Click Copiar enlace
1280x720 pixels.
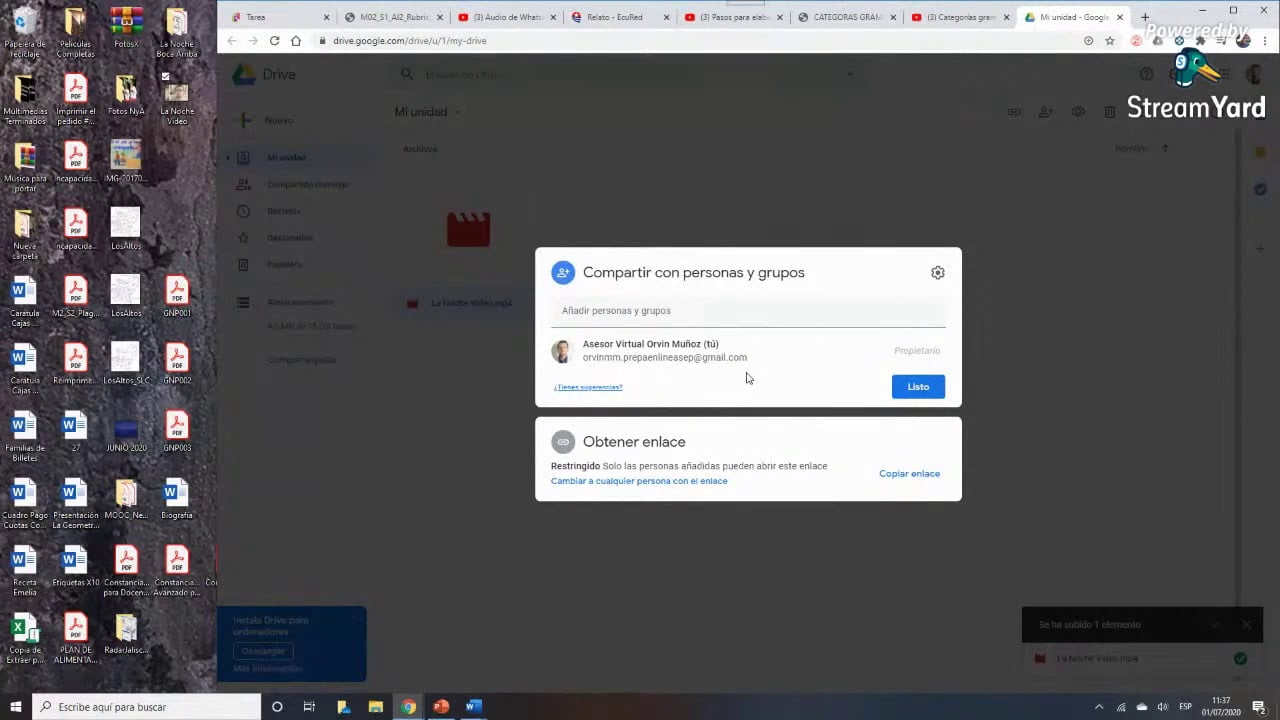[909, 474]
